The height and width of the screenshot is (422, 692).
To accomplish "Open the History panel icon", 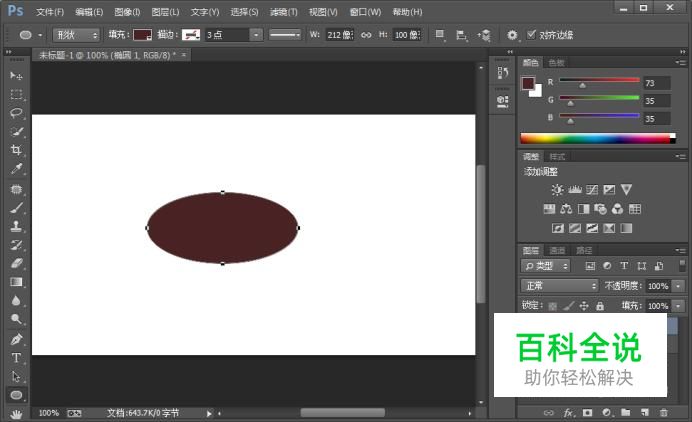I will click(502, 72).
